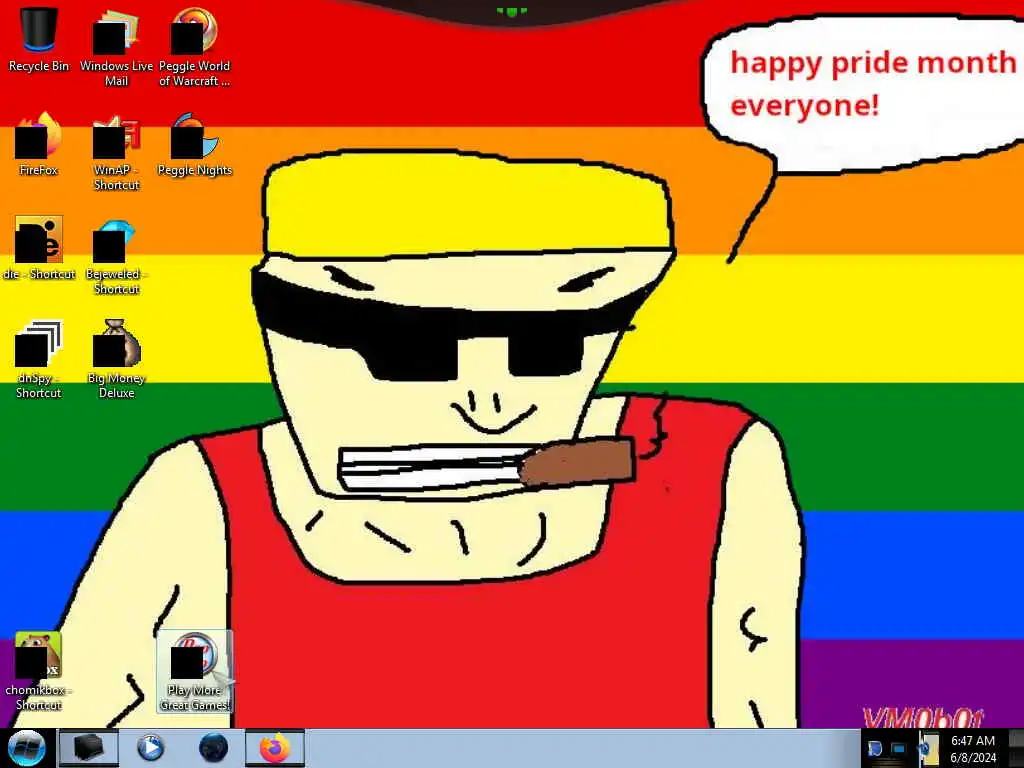
Task: Click the taskbar clock showing 6:47 AM
Action: tap(972, 741)
